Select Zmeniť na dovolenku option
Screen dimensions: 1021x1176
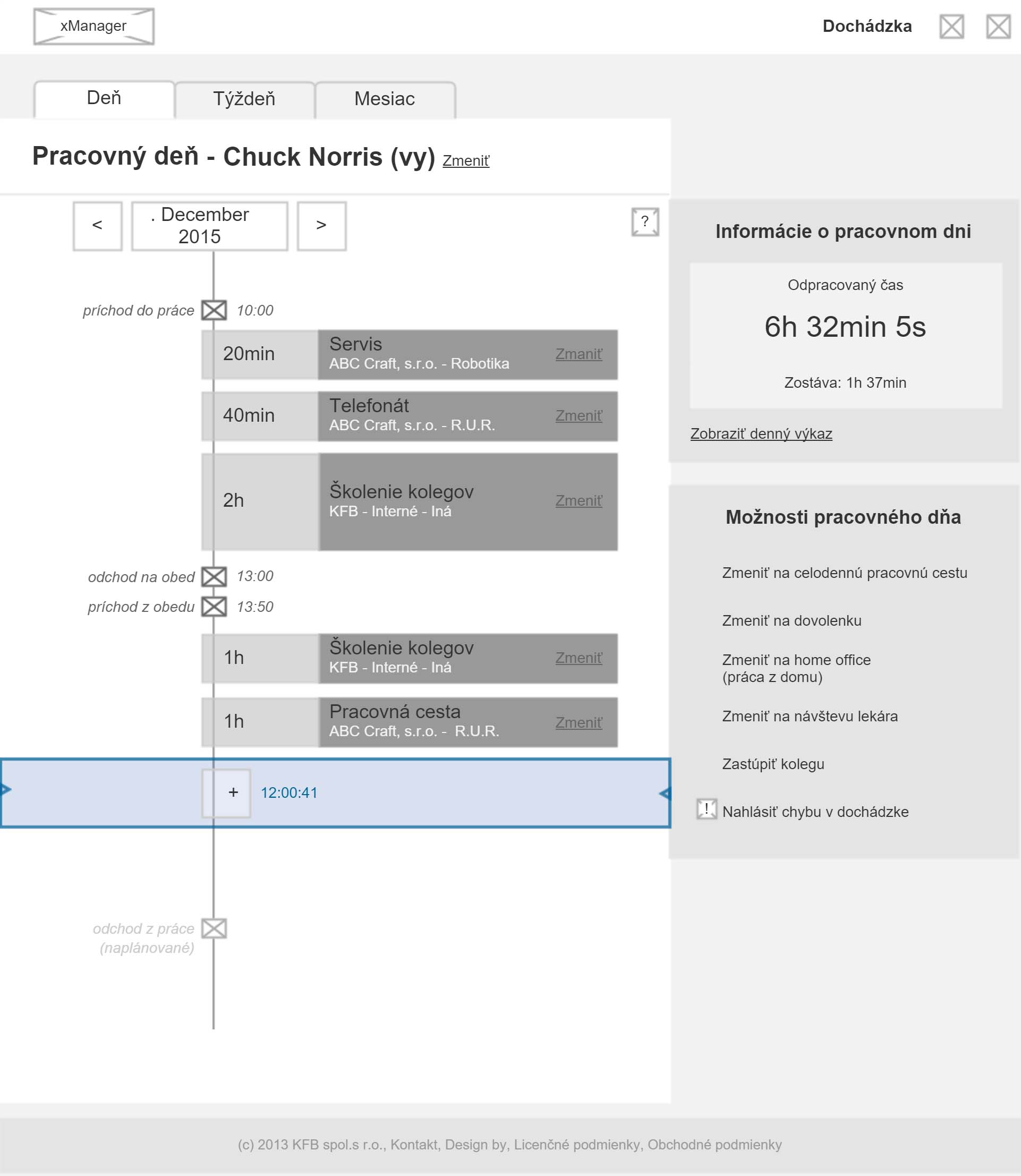point(792,620)
